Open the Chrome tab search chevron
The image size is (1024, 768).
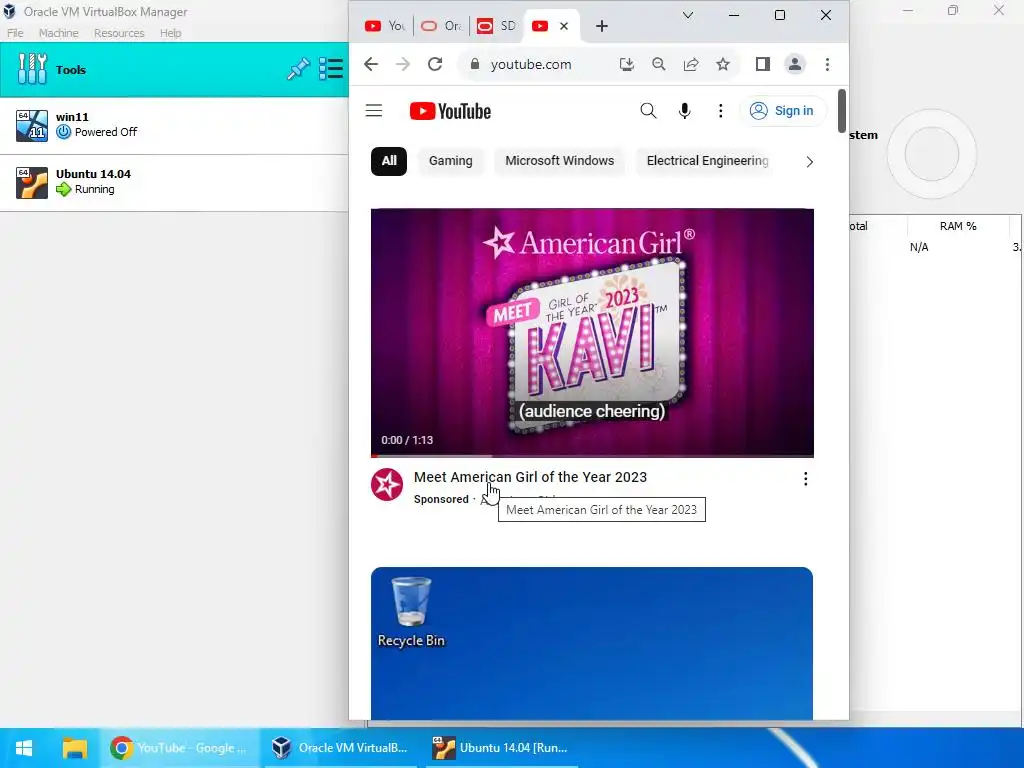688,15
